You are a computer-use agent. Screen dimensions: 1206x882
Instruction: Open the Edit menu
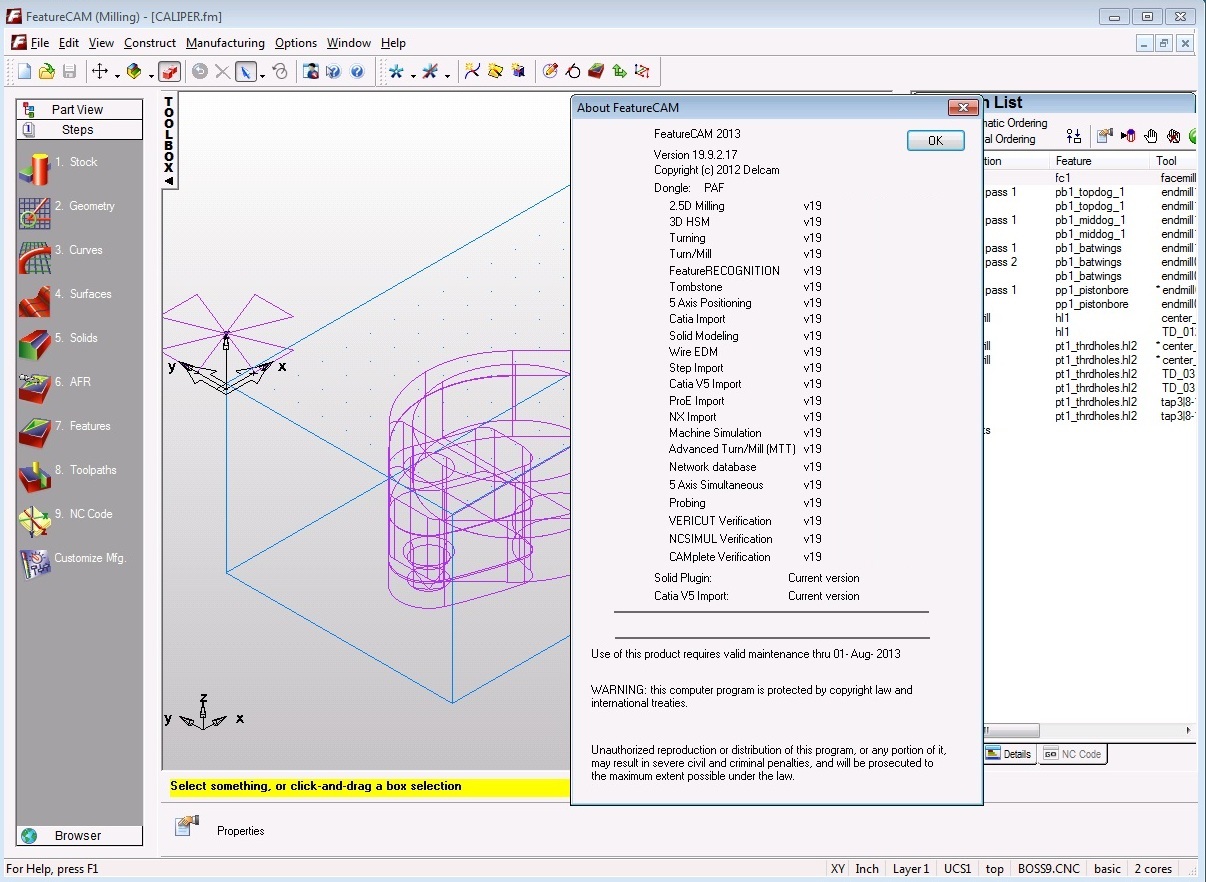point(69,43)
